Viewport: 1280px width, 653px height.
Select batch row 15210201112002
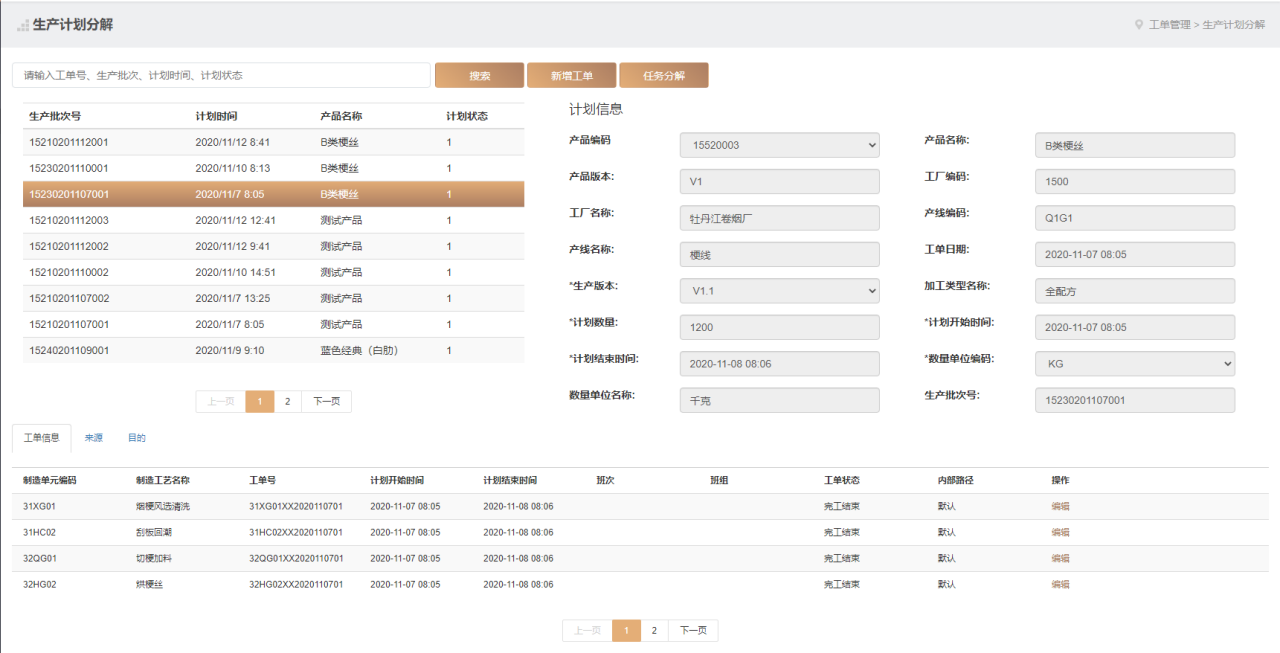click(273, 246)
